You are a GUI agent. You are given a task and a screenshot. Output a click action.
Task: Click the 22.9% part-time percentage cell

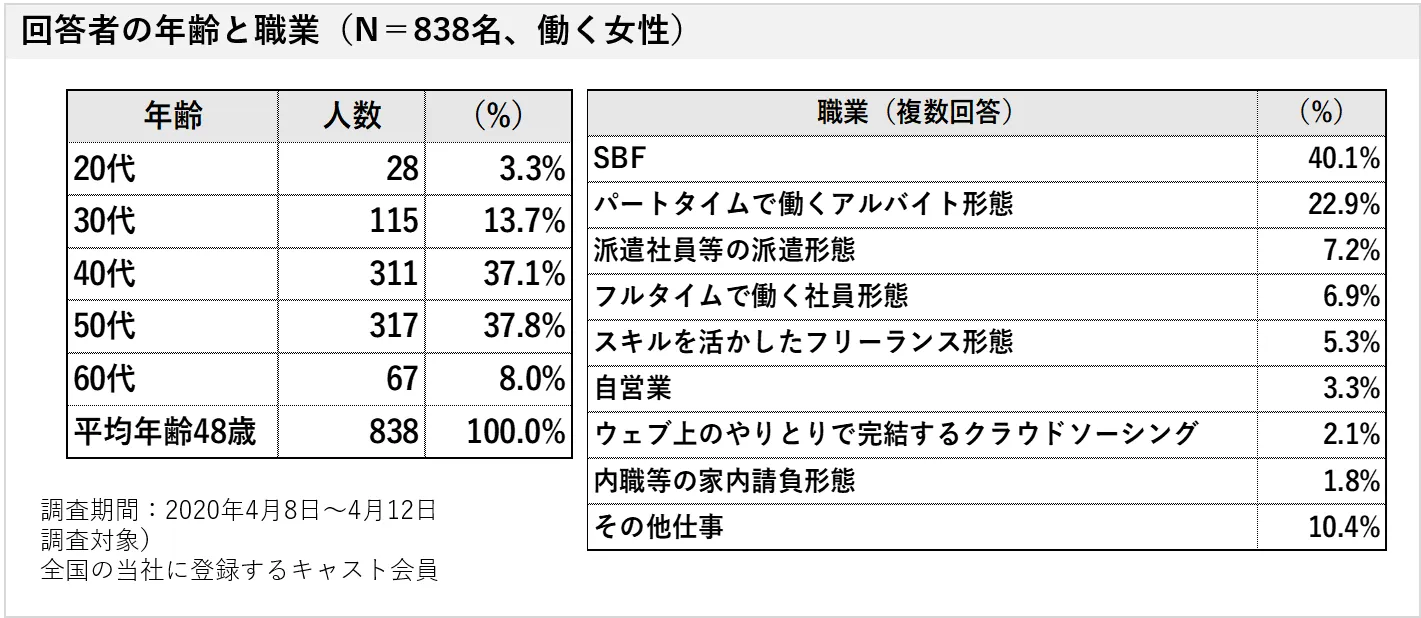1344,204
